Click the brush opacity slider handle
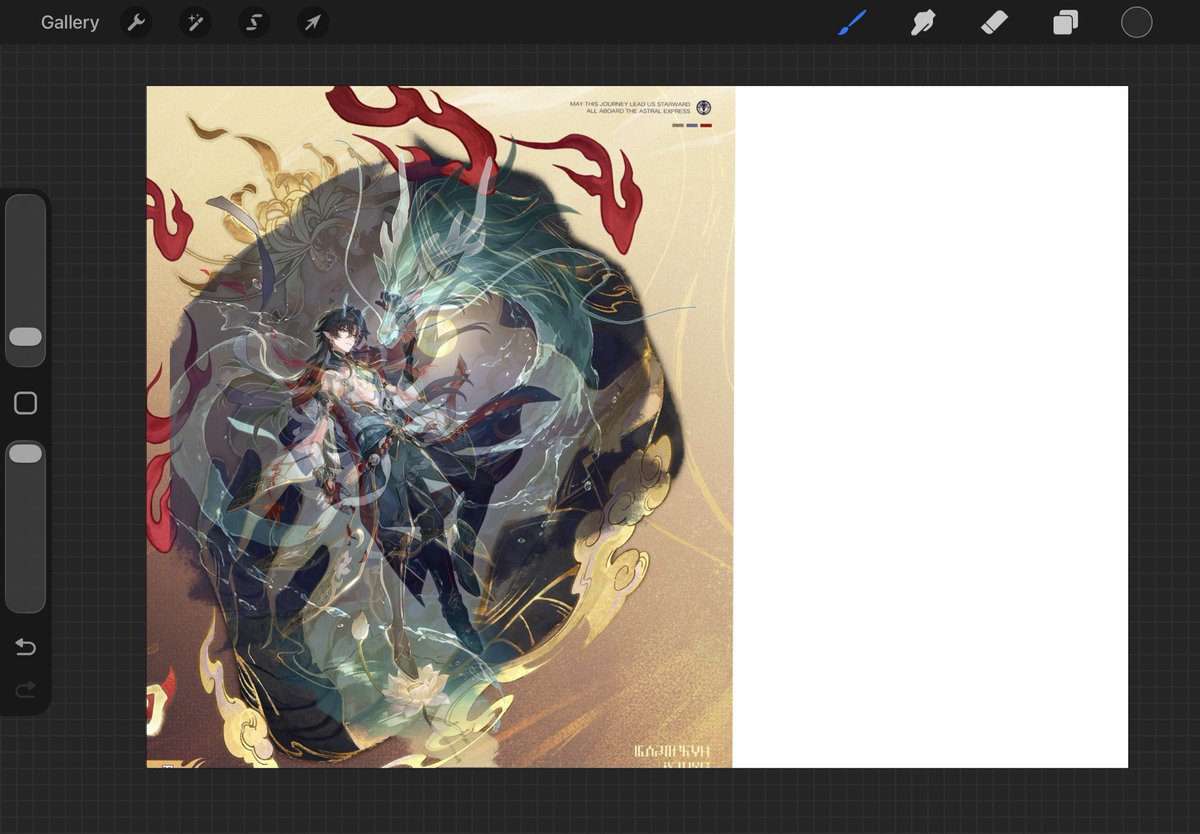The width and height of the screenshot is (1200, 834). click(25, 454)
